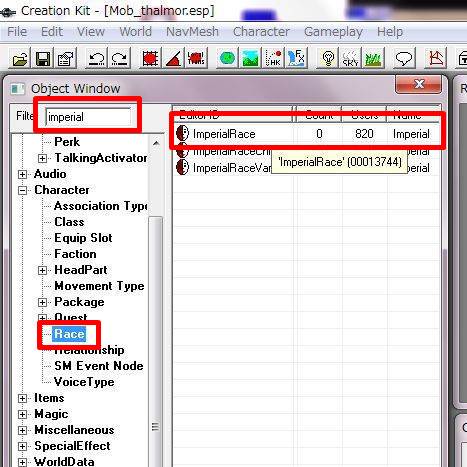
Task: Expand the WorldData tree node
Action: 22,462
